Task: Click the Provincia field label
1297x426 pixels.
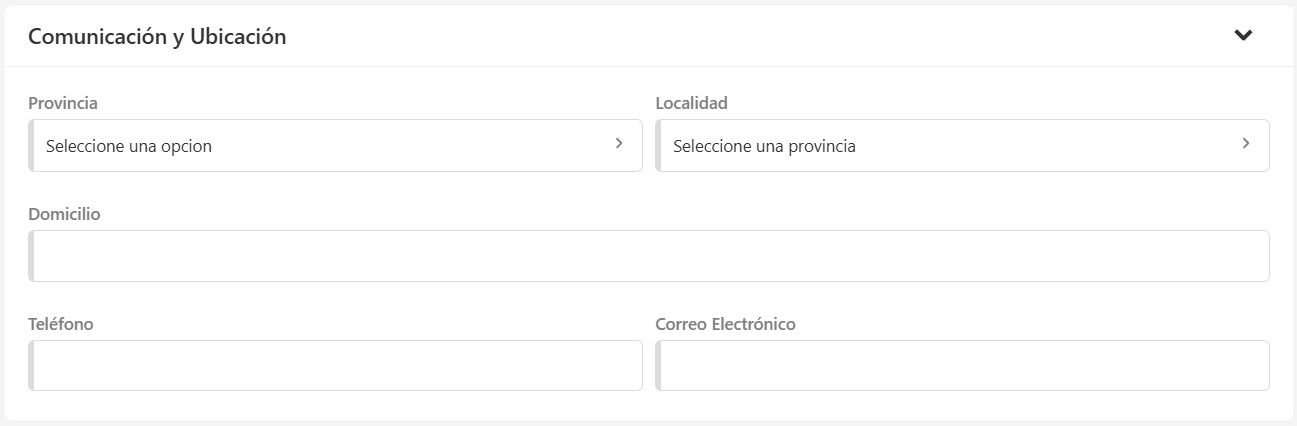Action: point(63,103)
